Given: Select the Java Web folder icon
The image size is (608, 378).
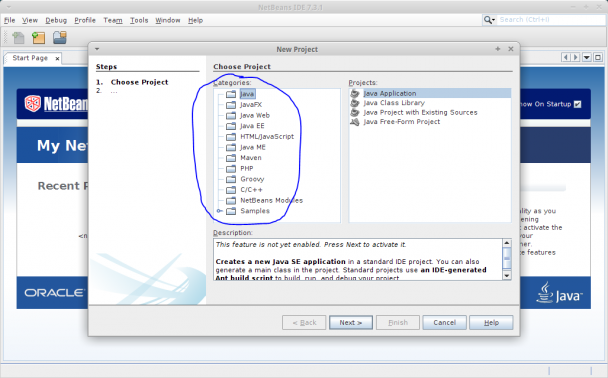Looking at the screenshot, I should point(231,116).
